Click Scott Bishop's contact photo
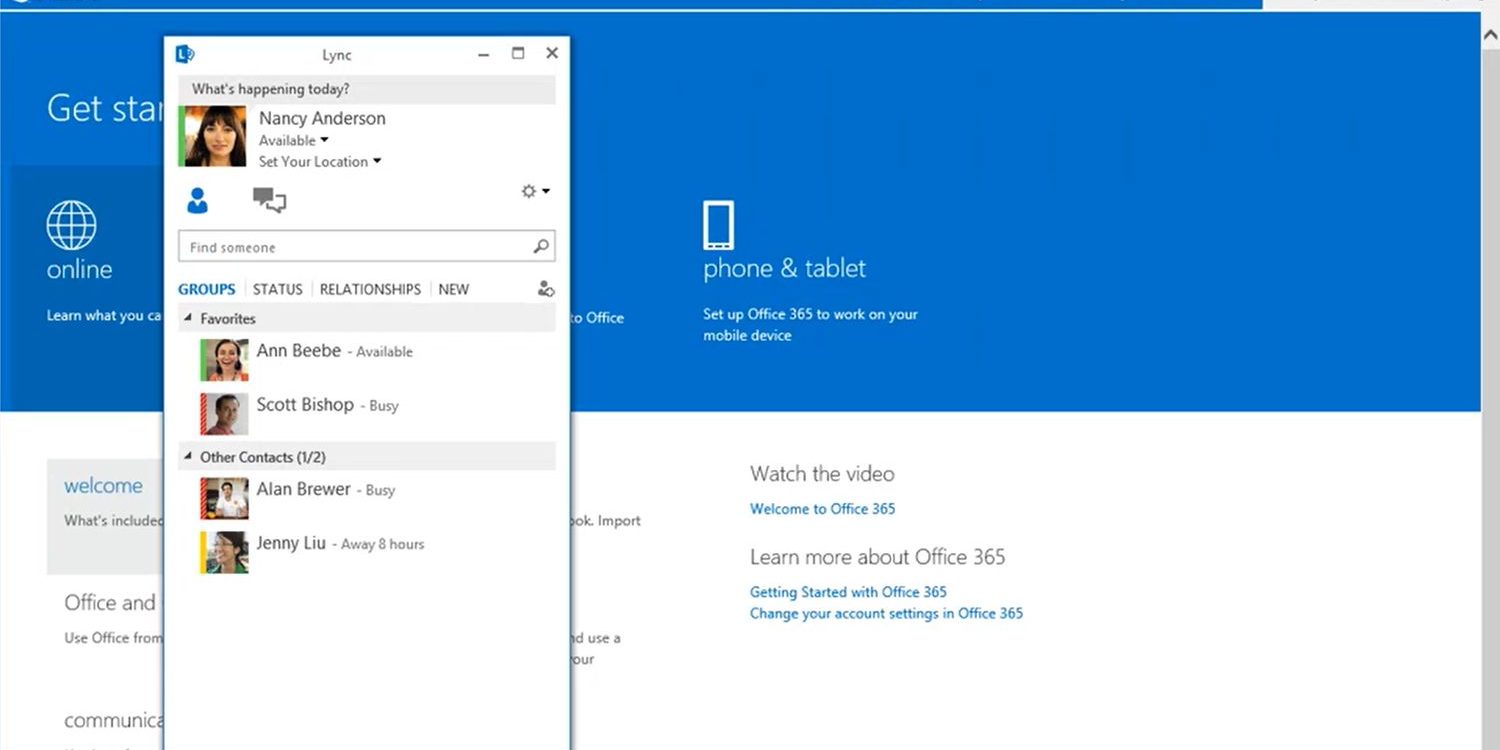 (224, 414)
